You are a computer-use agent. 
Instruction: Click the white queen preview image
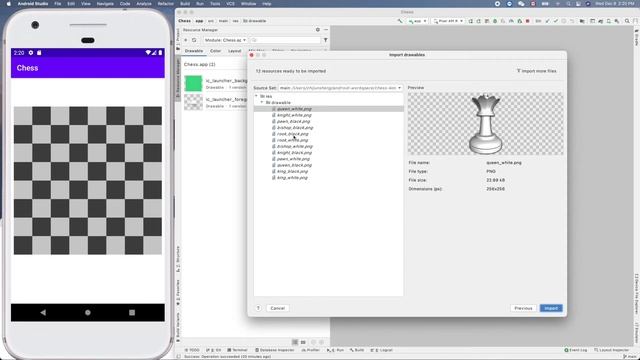click(485, 124)
